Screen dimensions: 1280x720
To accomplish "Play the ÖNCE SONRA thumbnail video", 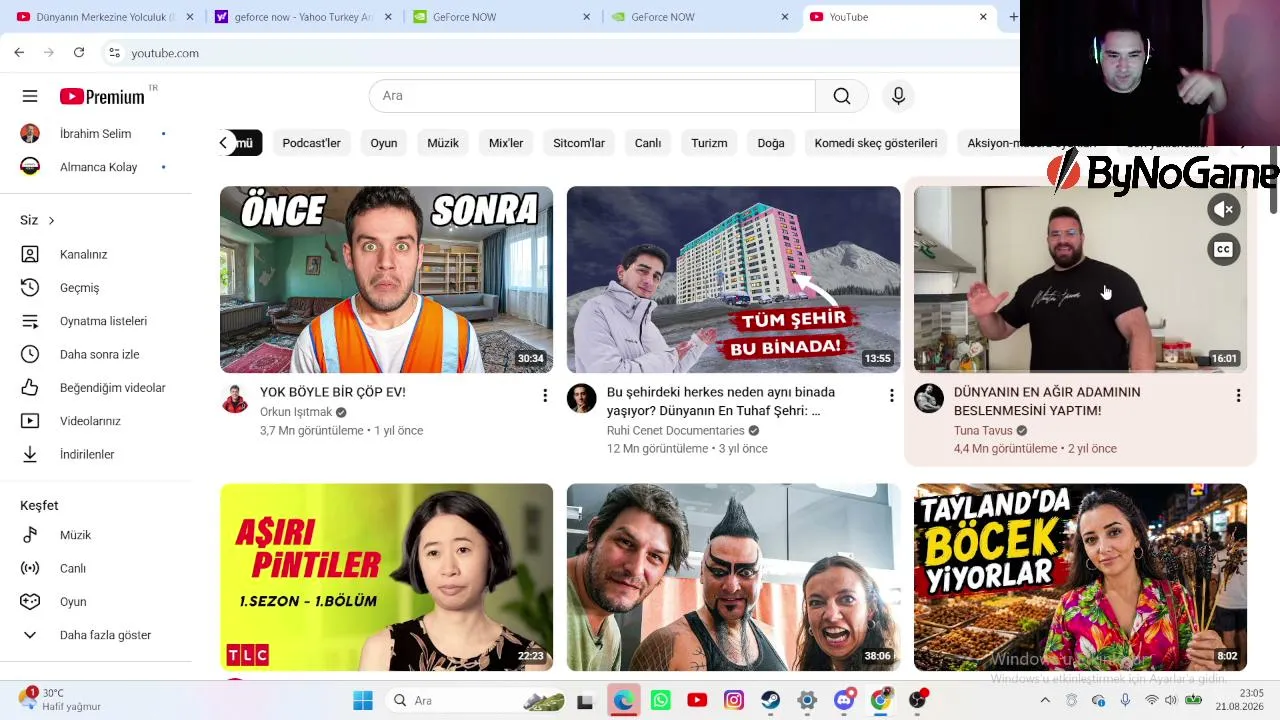I will click(386, 279).
